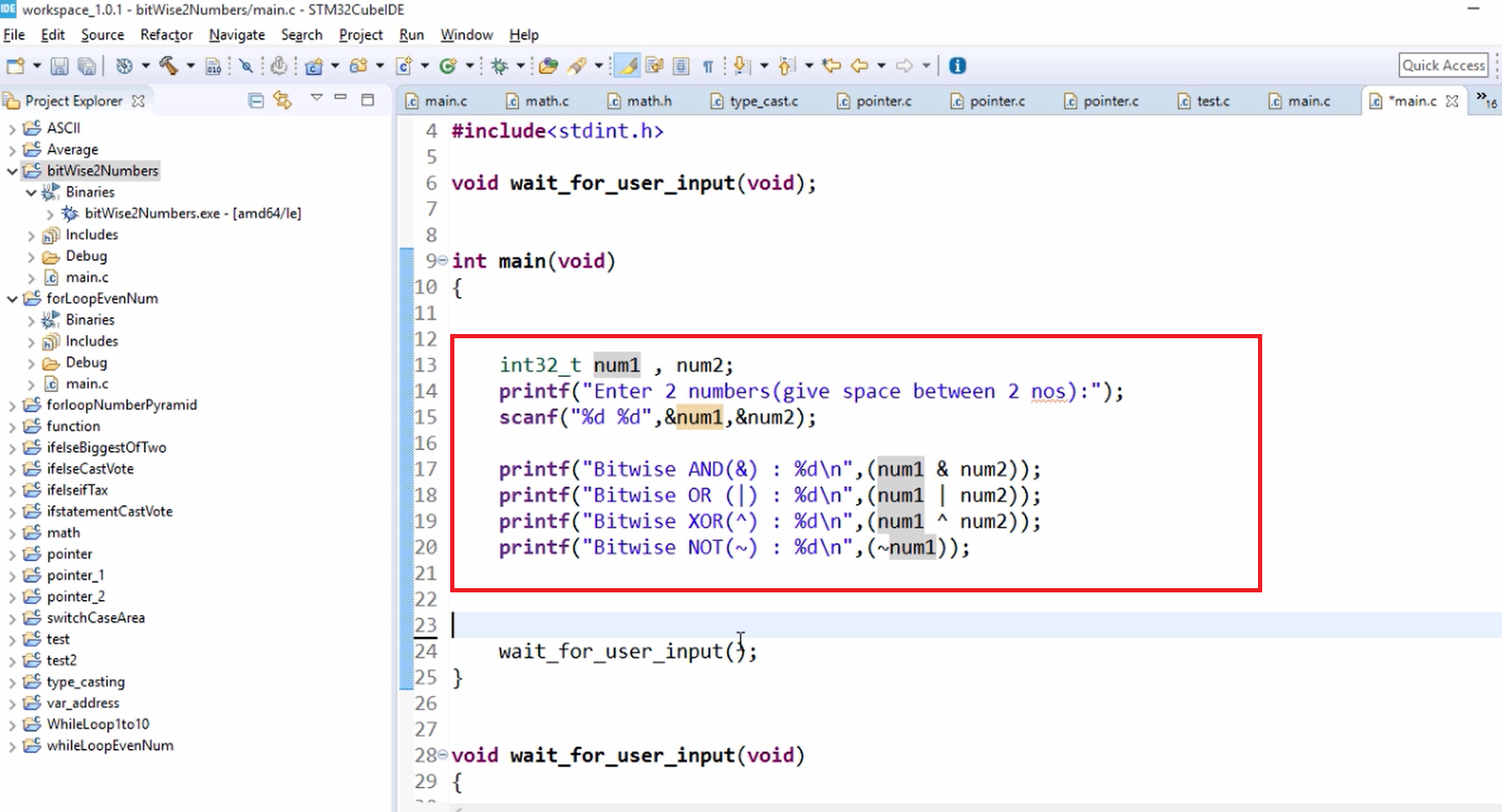The height and width of the screenshot is (812, 1502).
Task: Click the New C/C++ Project icon
Action: (x=313, y=65)
